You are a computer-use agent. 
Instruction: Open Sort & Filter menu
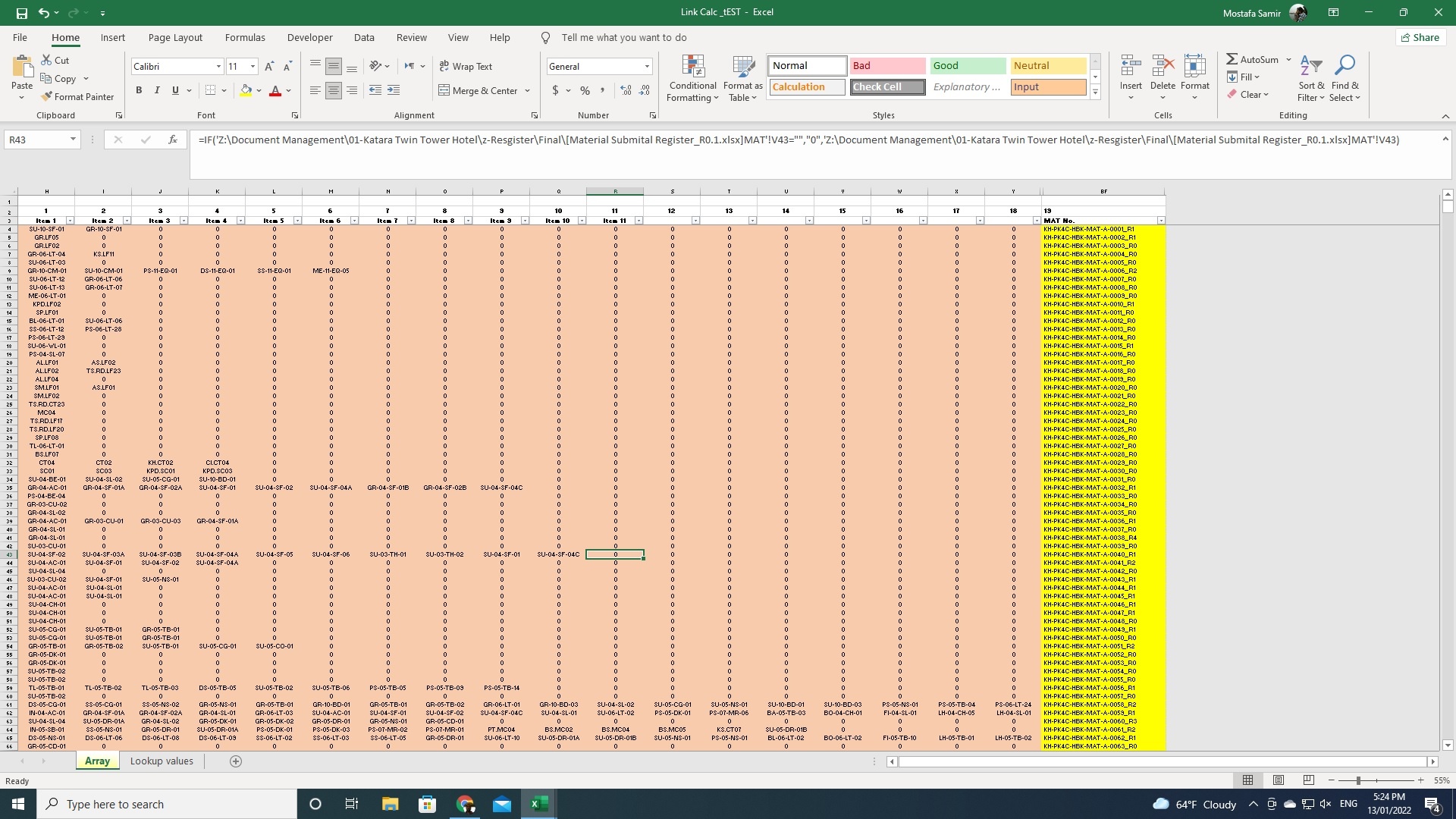[1311, 78]
